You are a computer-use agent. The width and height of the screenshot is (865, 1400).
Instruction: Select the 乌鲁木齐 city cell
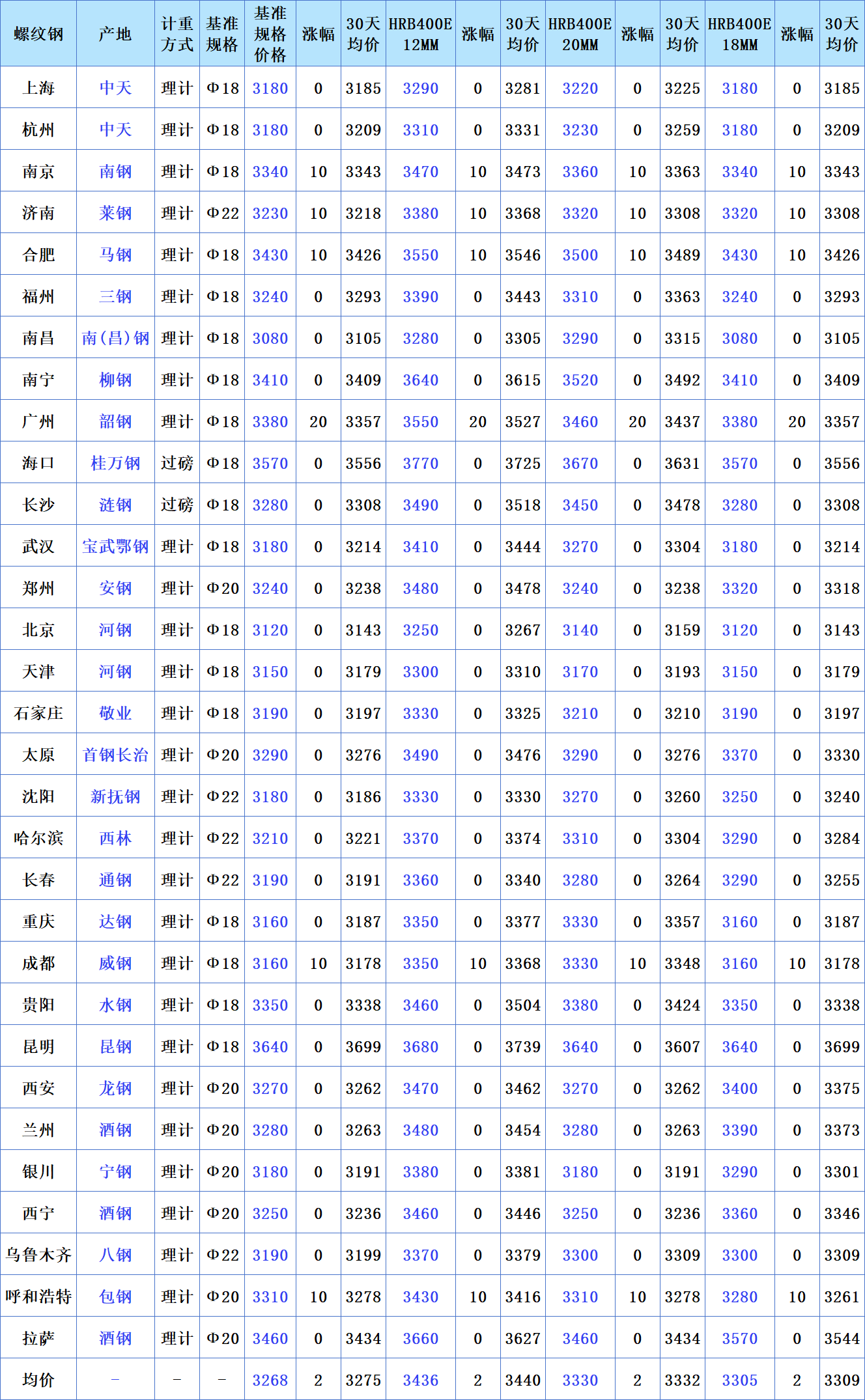click(x=38, y=1255)
